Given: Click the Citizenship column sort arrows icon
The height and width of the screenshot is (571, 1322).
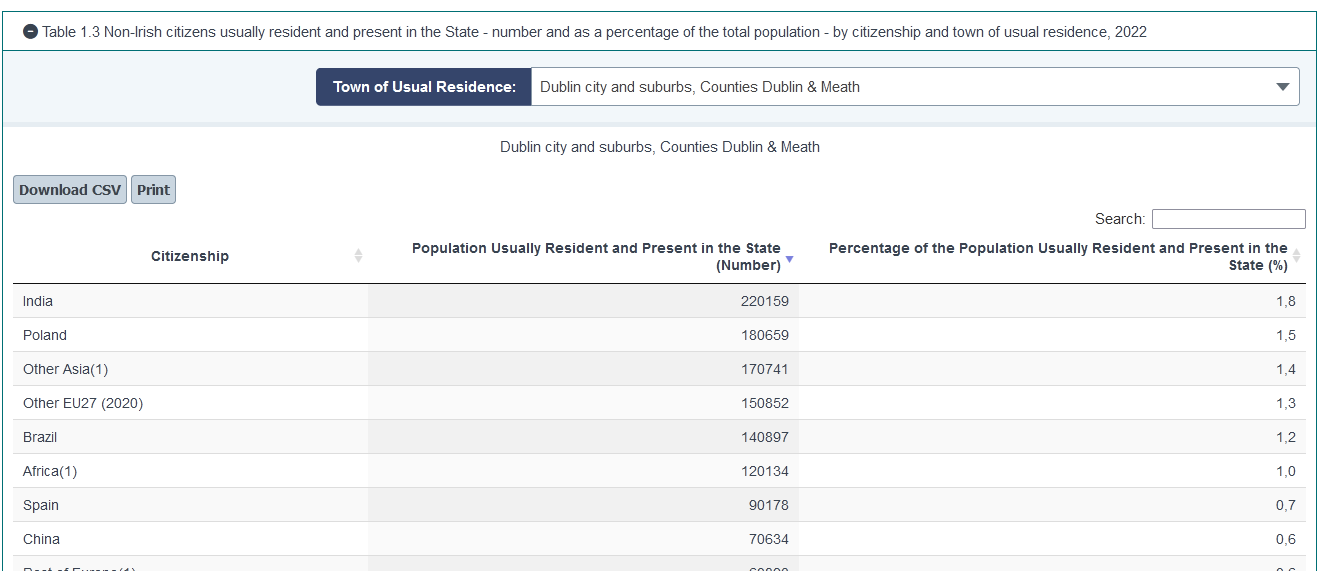Looking at the screenshot, I should click(x=358, y=256).
